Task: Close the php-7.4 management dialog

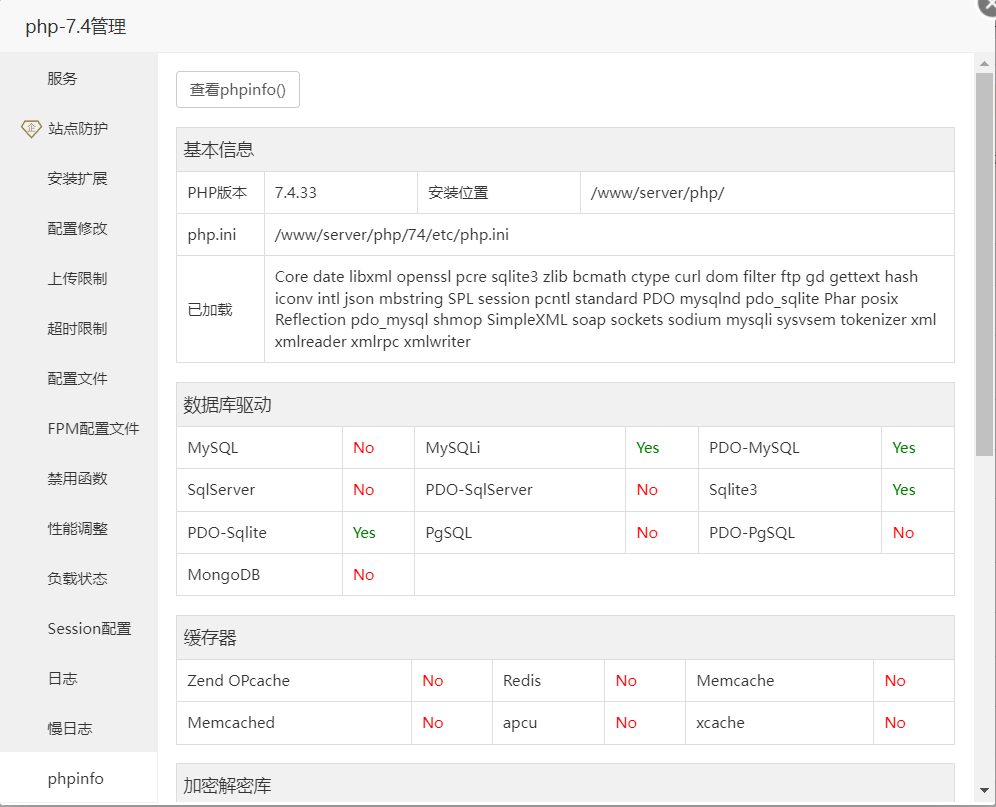Action: (988, 5)
